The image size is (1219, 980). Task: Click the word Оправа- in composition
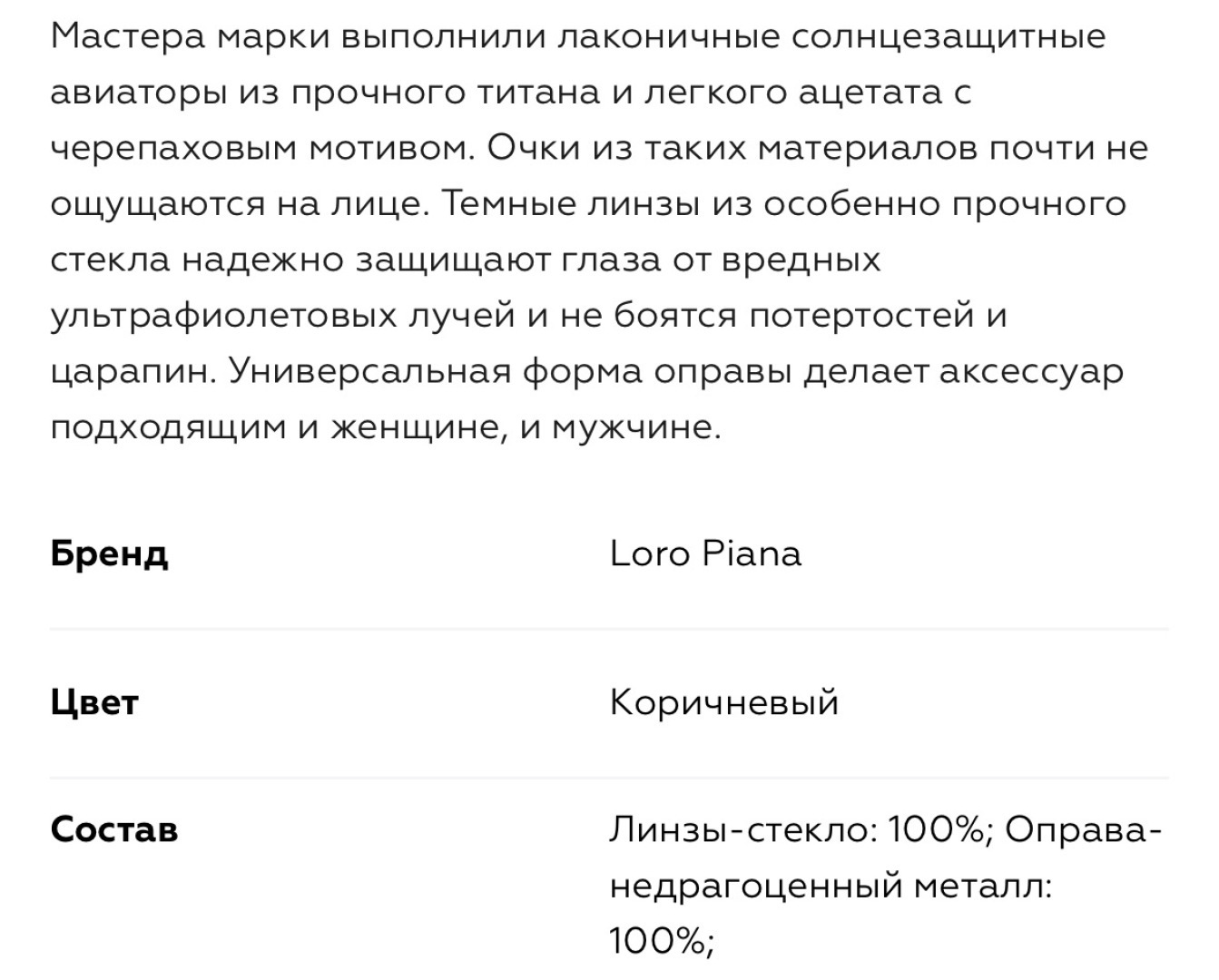(x=1084, y=829)
